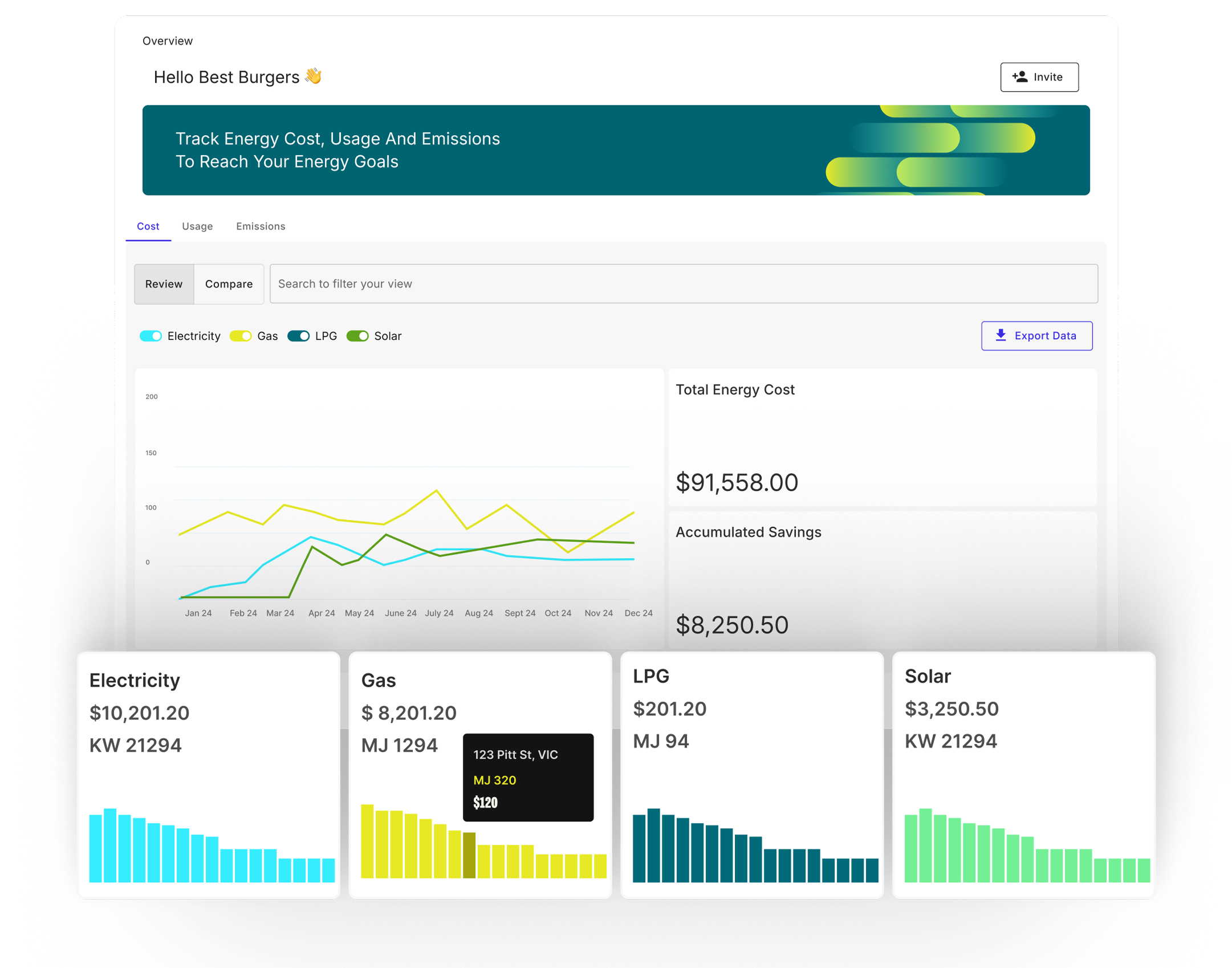The image size is (1232, 968).
Task: Click the highlighted dark bar in Gas chart
Action: click(469, 855)
